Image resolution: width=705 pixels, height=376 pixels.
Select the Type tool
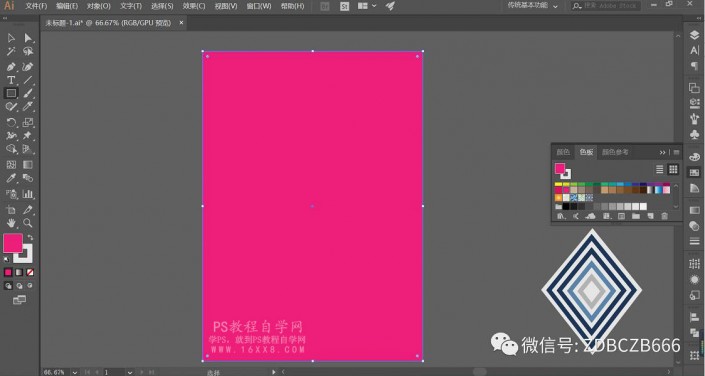point(11,80)
